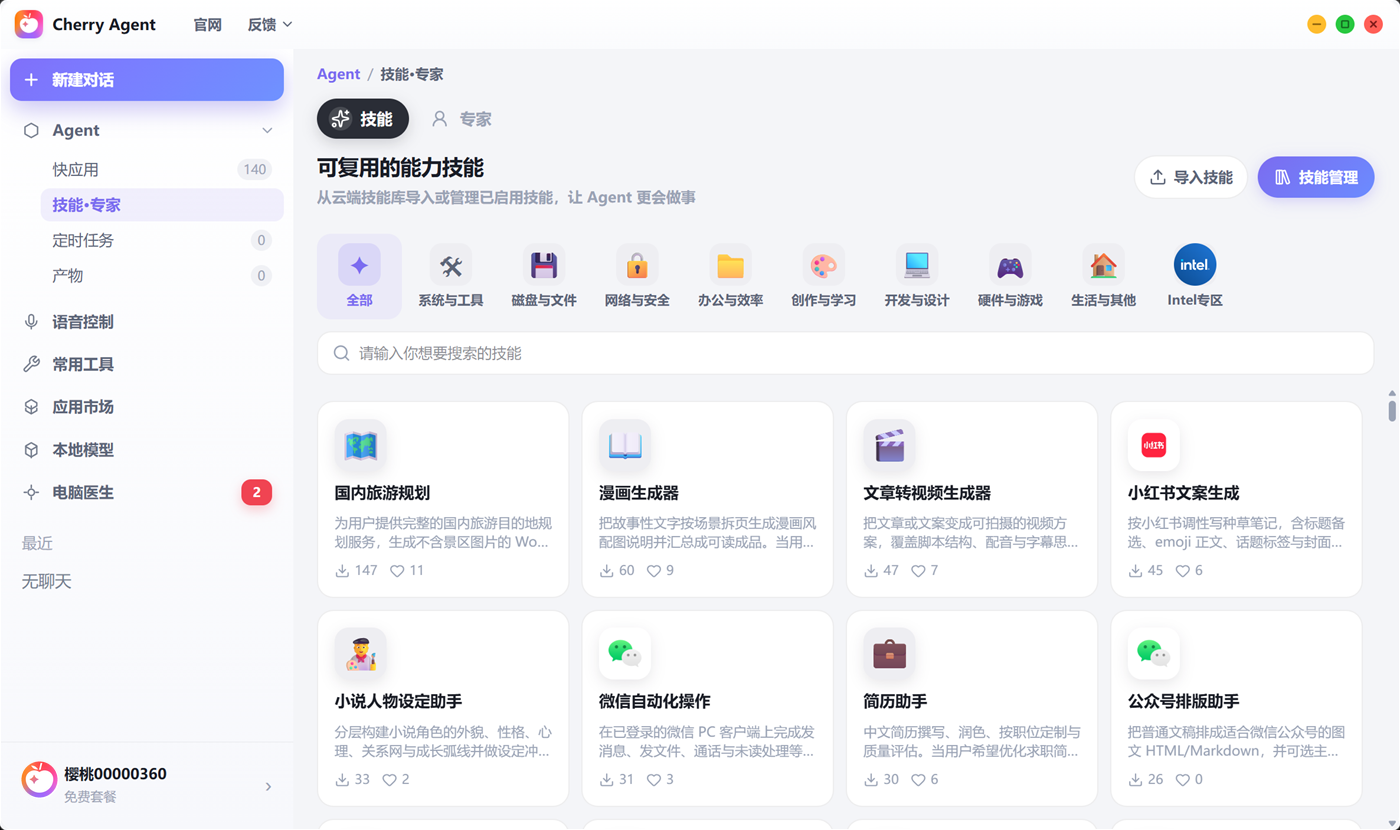The height and width of the screenshot is (830, 1400).
Task: Open the 微信自动化操作 WeChat icon
Action: [x=625, y=653]
